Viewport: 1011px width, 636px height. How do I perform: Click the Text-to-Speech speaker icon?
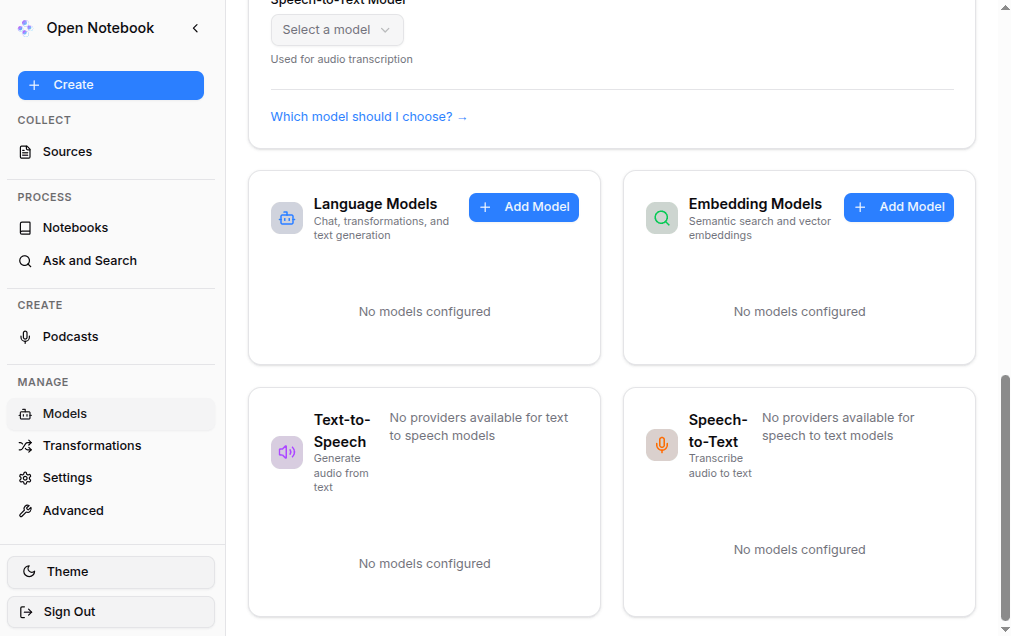click(287, 452)
